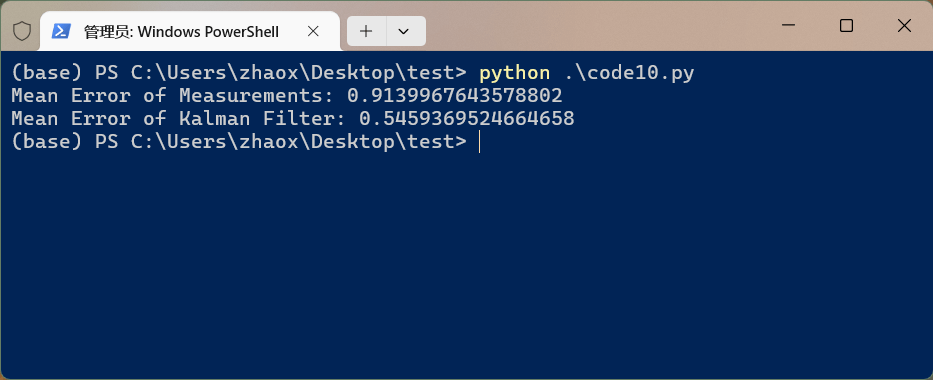Image resolution: width=933 pixels, height=380 pixels.
Task: Click the .\code10.py argument text
Action: [x=628, y=73]
